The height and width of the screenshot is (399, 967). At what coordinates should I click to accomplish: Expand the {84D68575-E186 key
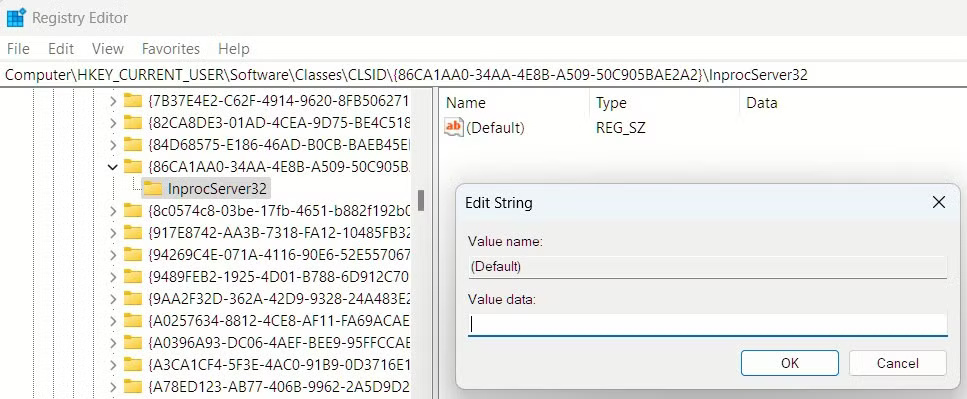(x=113, y=145)
